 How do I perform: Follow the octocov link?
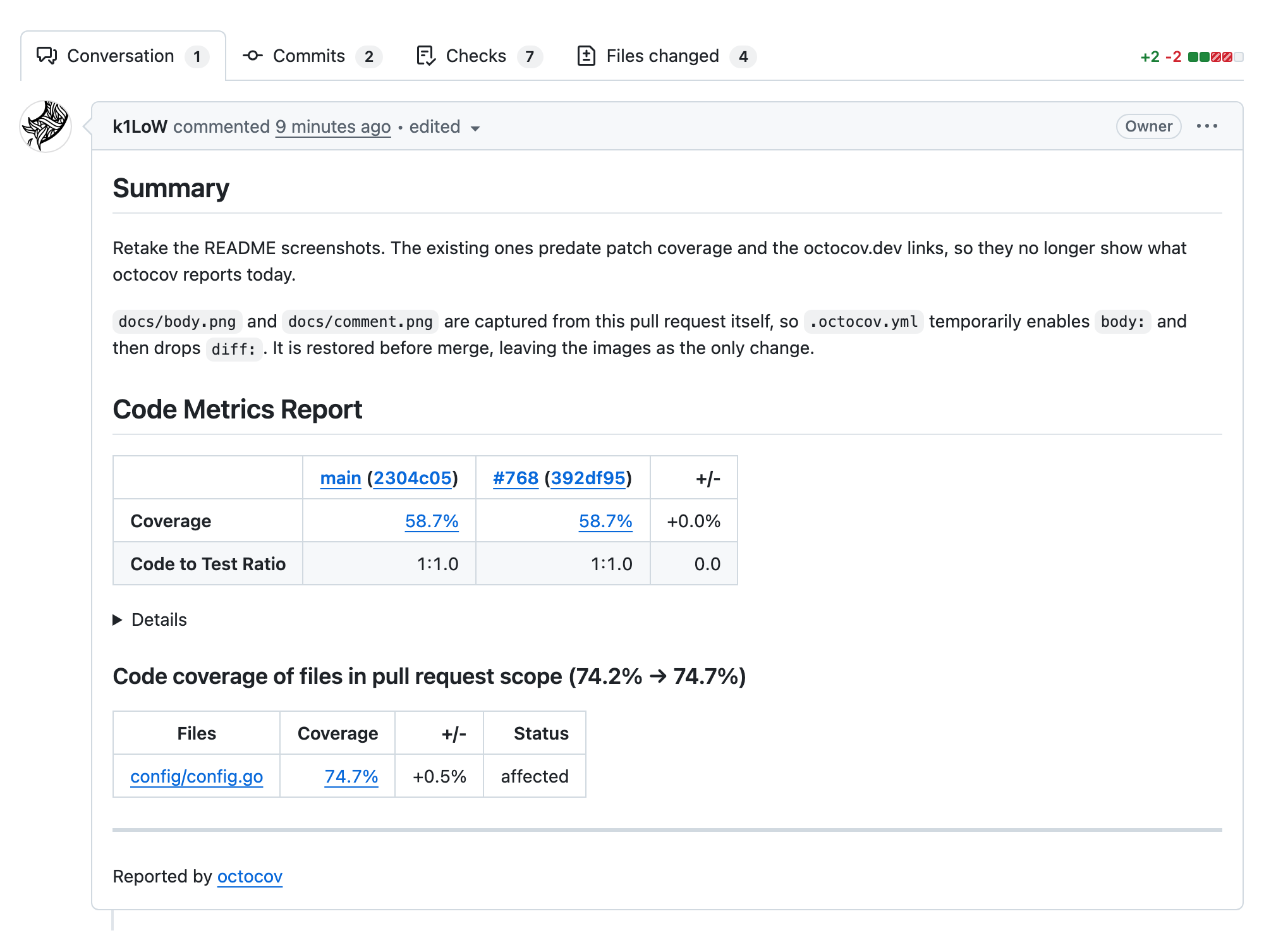(250, 876)
